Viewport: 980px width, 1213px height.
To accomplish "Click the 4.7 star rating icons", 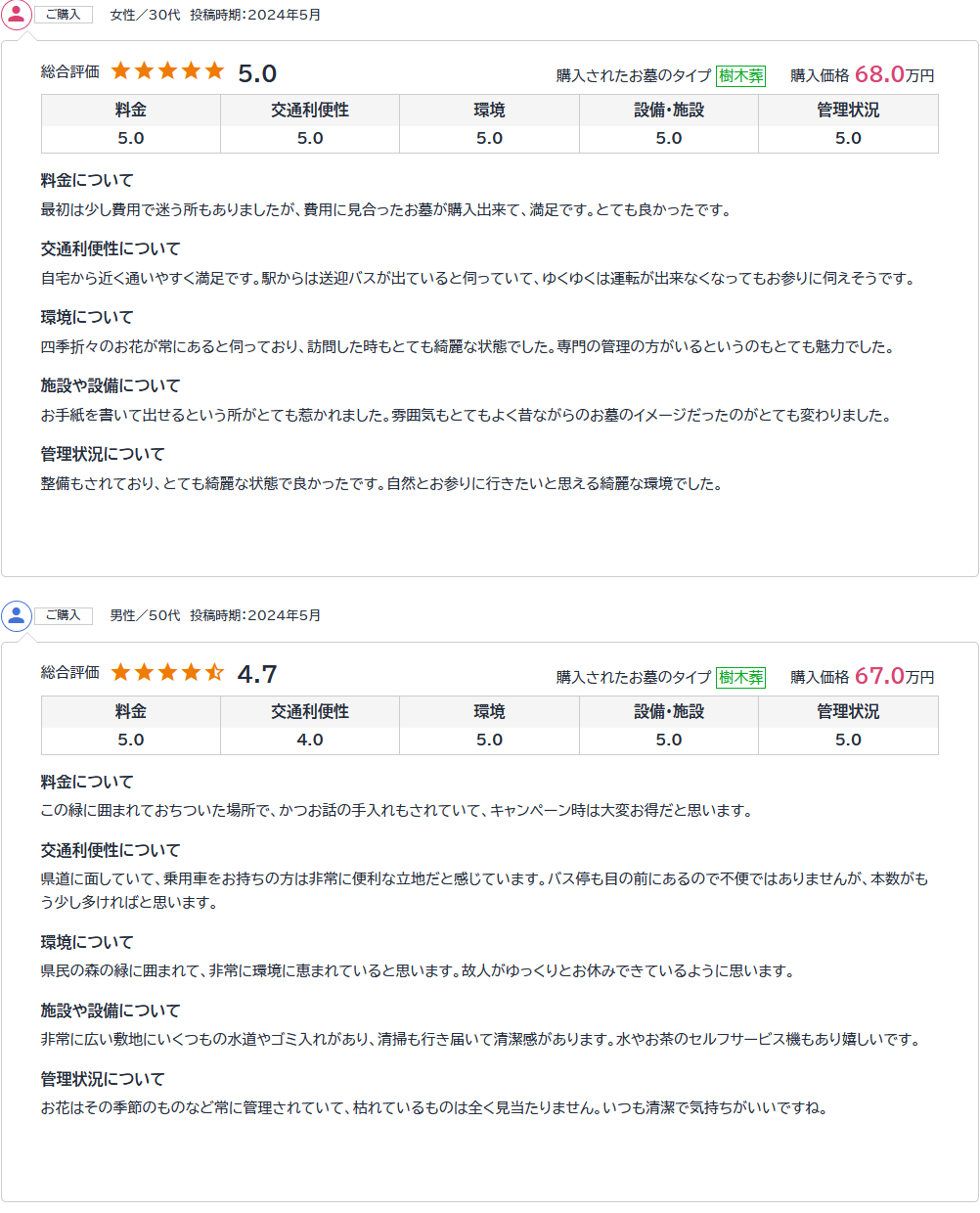I will click(x=167, y=673).
